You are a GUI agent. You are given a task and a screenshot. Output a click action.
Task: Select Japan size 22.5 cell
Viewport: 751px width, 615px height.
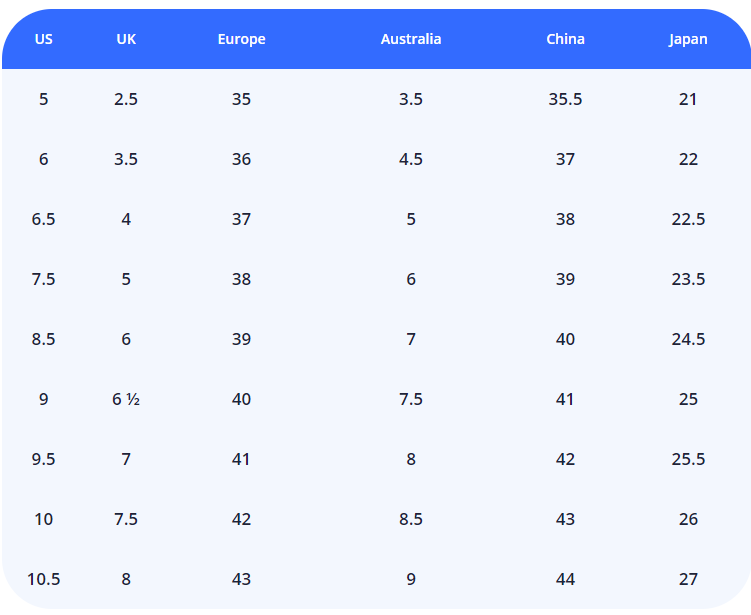click(688, 219)
